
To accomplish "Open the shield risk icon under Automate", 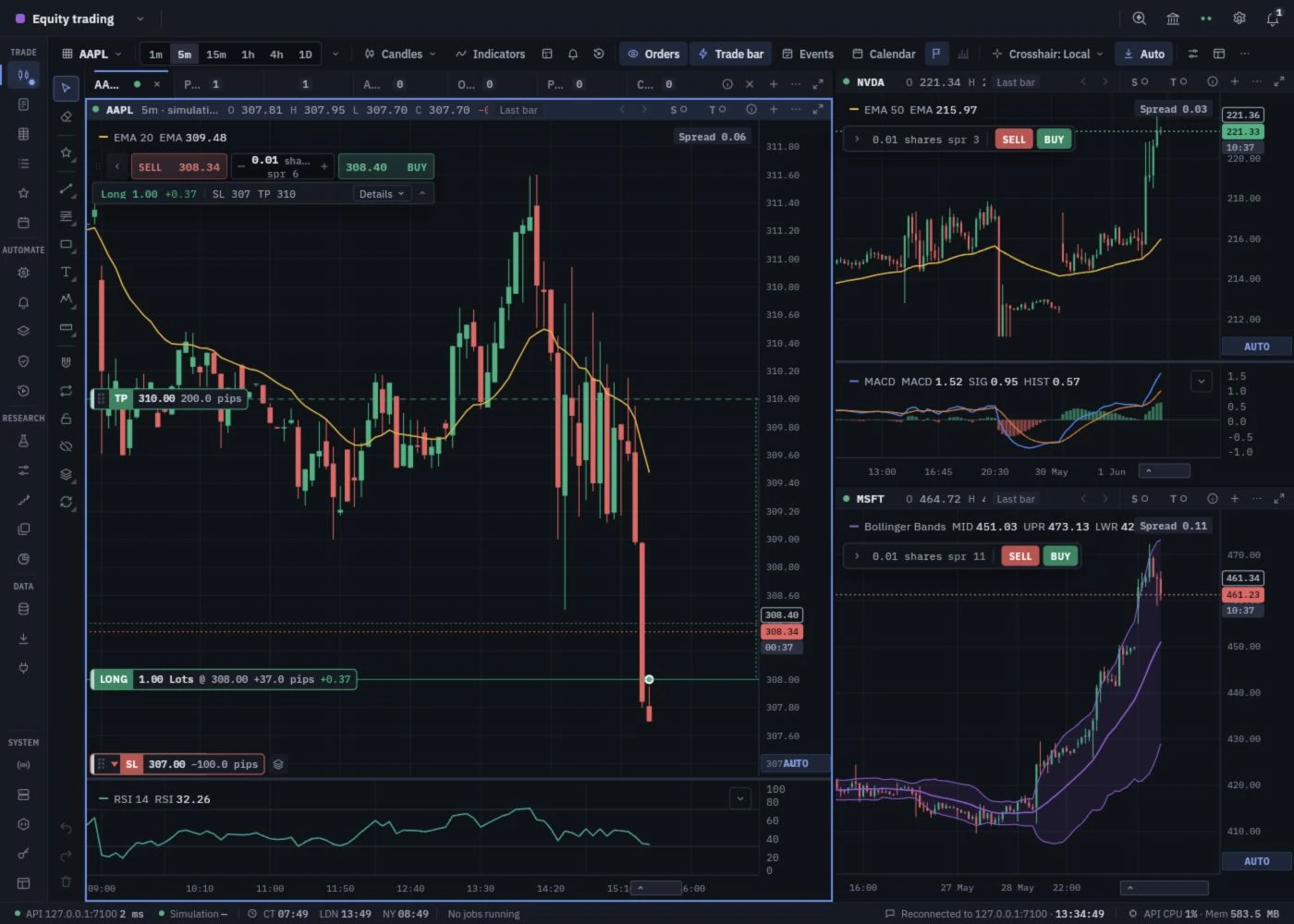I will coord(23,361).
